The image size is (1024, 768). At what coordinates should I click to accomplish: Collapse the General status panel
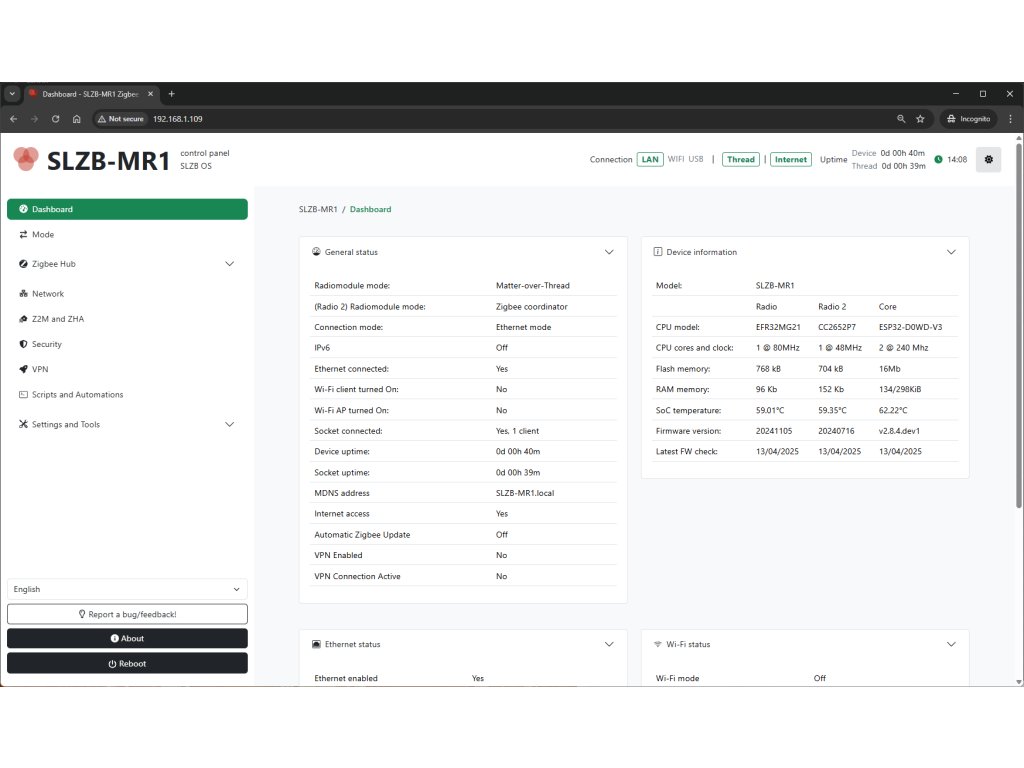(609, 252)
